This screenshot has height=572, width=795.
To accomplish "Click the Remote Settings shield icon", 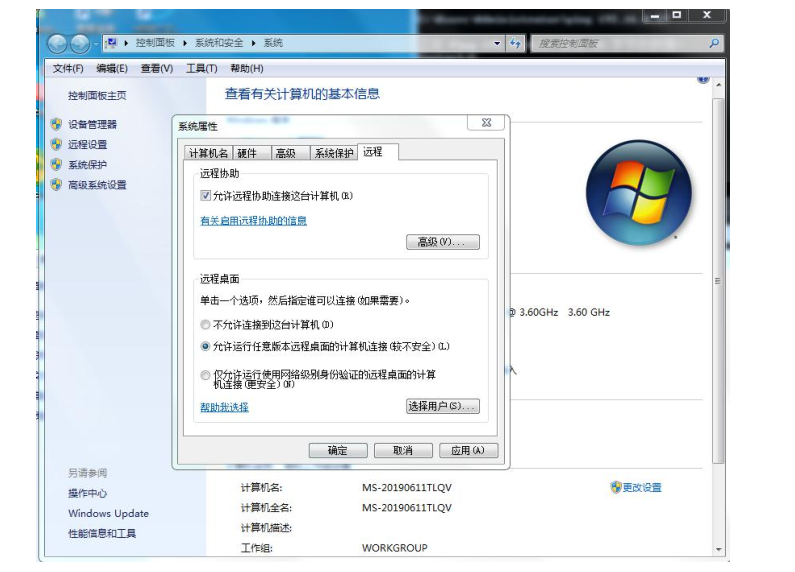I will [56, 144].
